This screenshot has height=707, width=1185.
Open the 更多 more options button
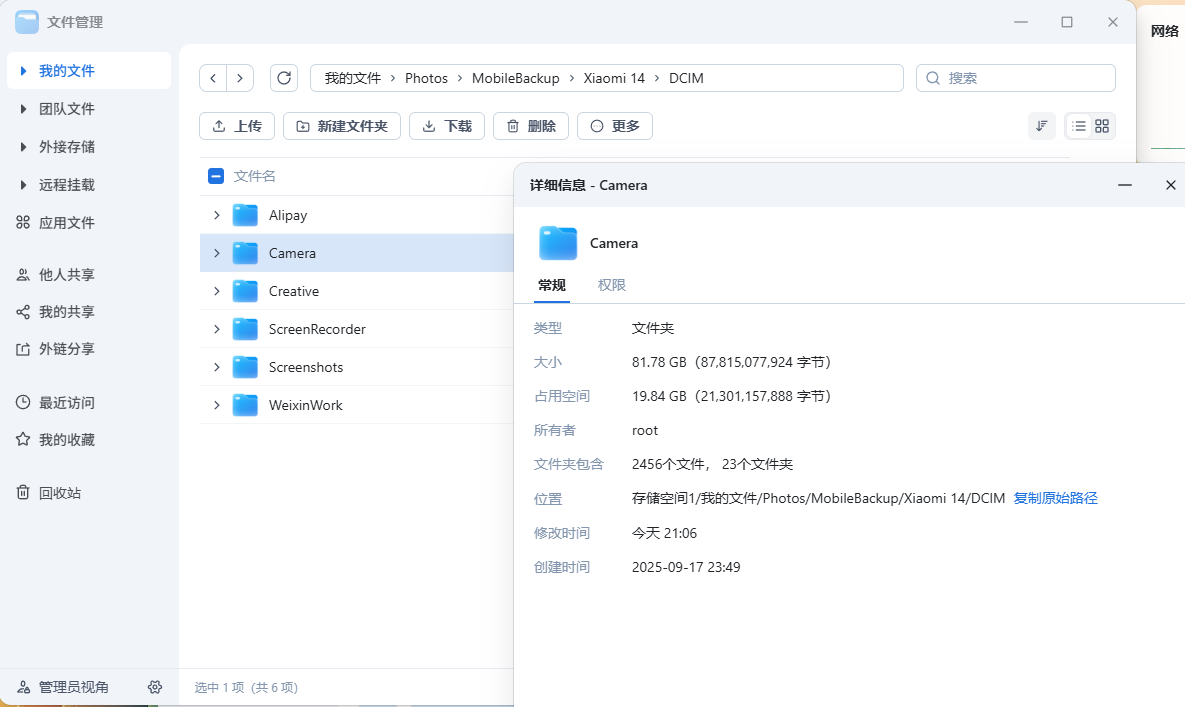coord(614,126)
